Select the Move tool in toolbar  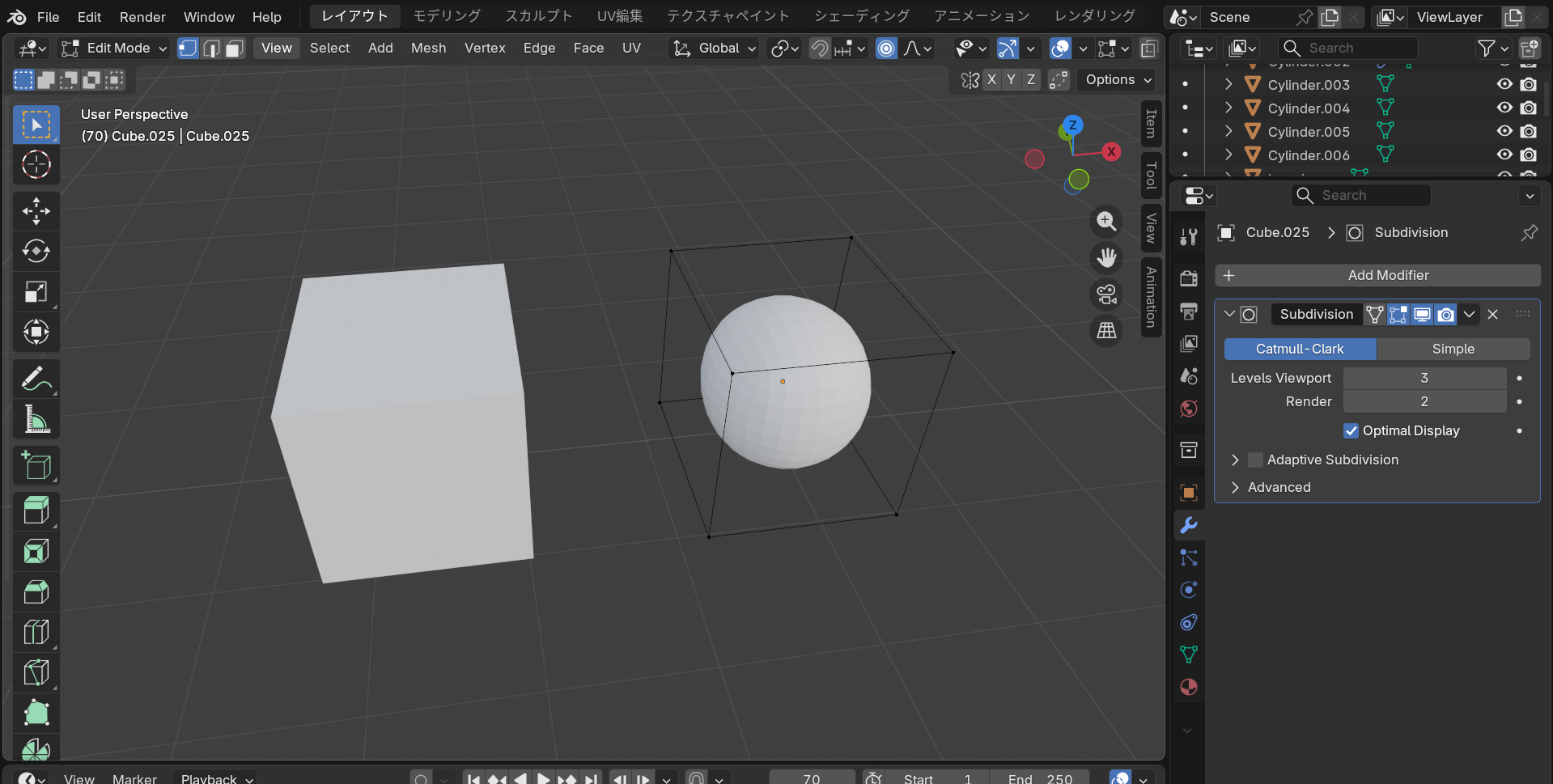pos(36,211)
